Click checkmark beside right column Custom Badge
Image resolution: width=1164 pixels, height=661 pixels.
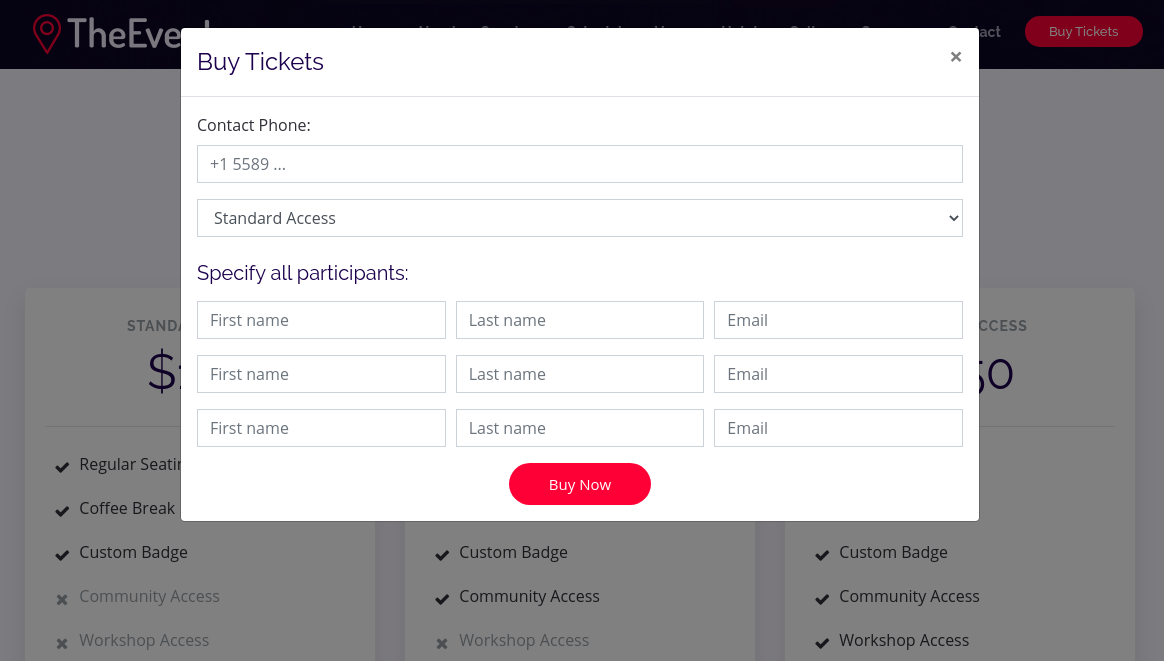822,554
